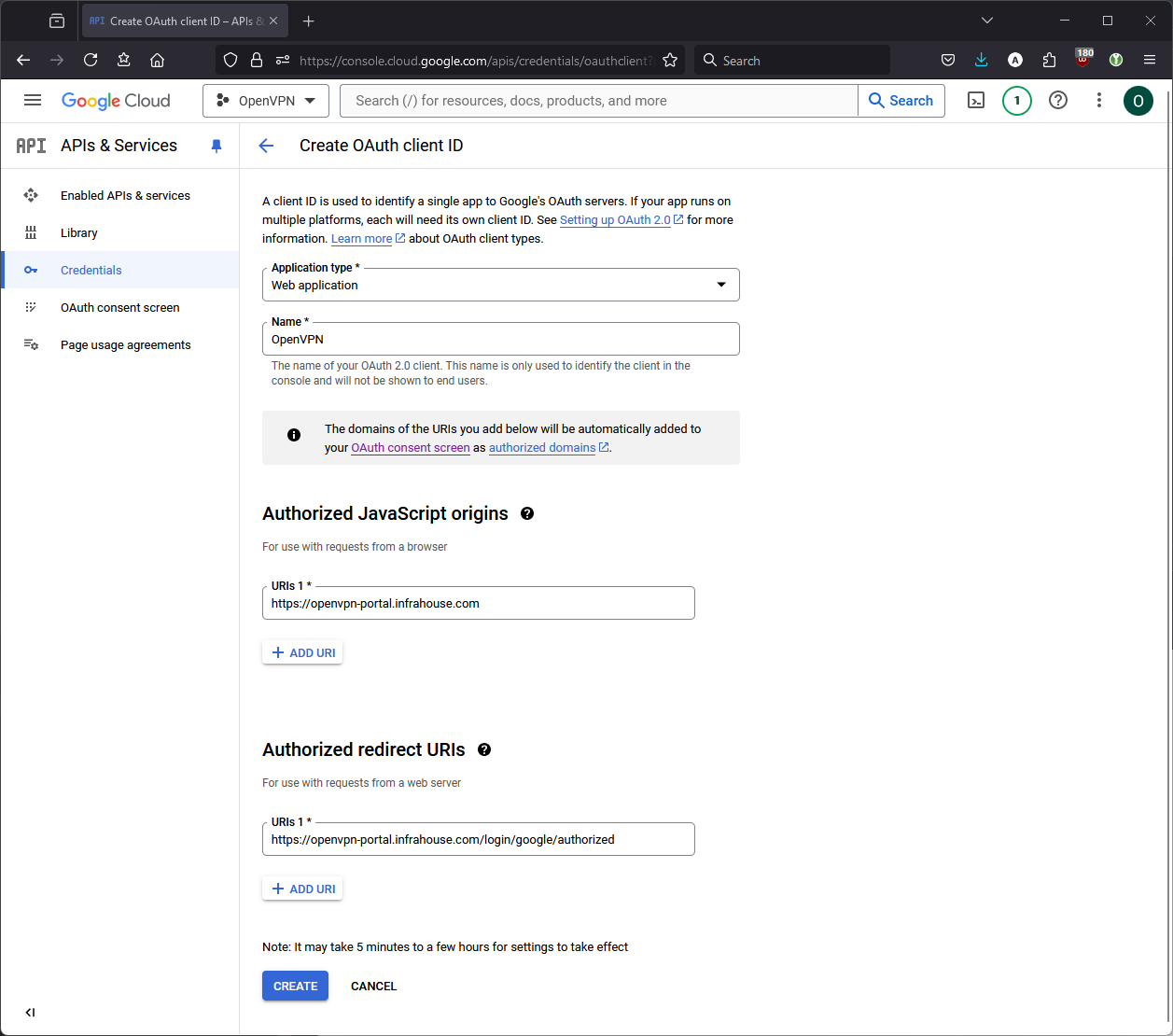Open the authorized domains link

pyautogui.click(x=549, y=448)
